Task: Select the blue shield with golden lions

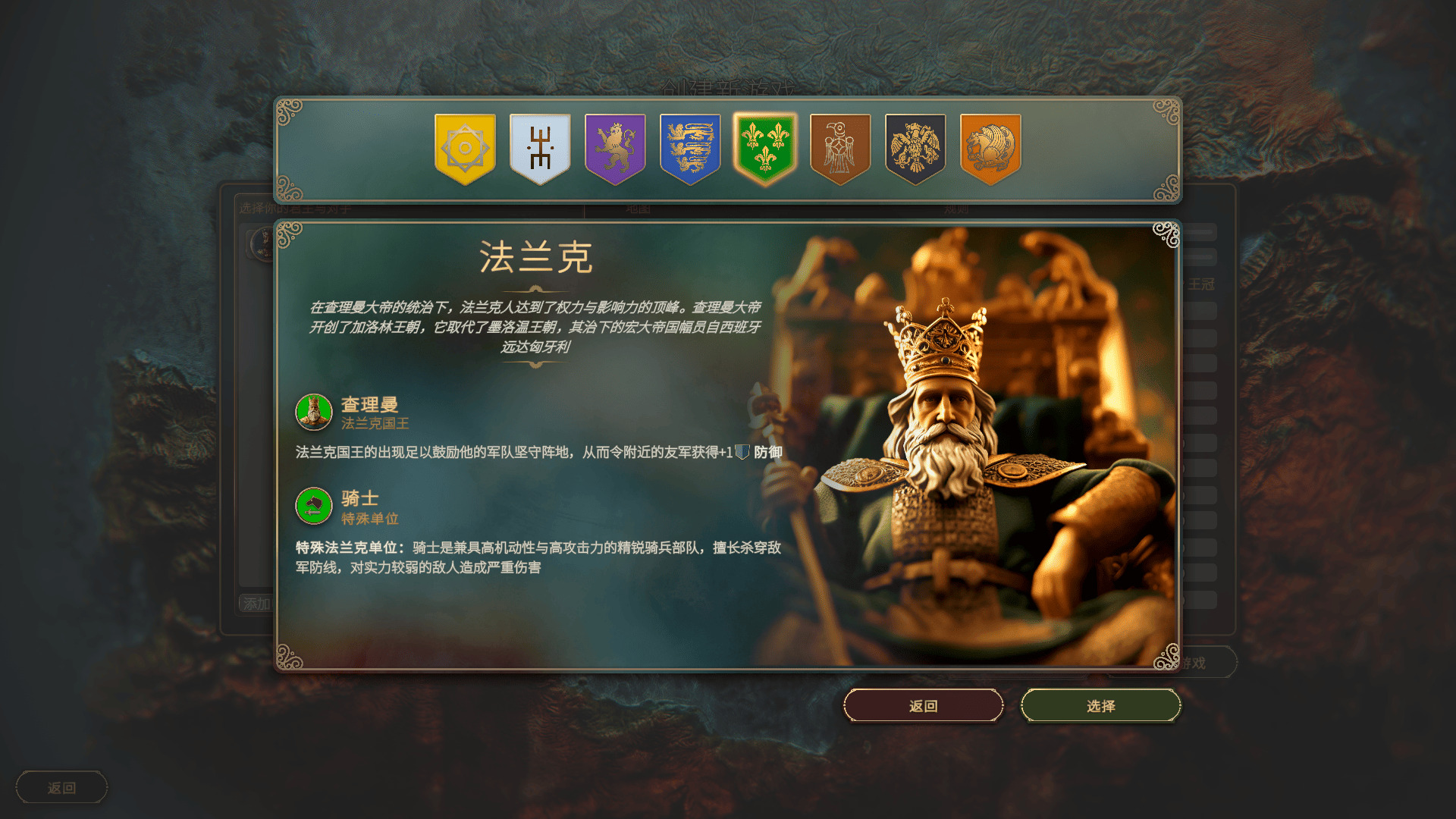Action: 690,149
